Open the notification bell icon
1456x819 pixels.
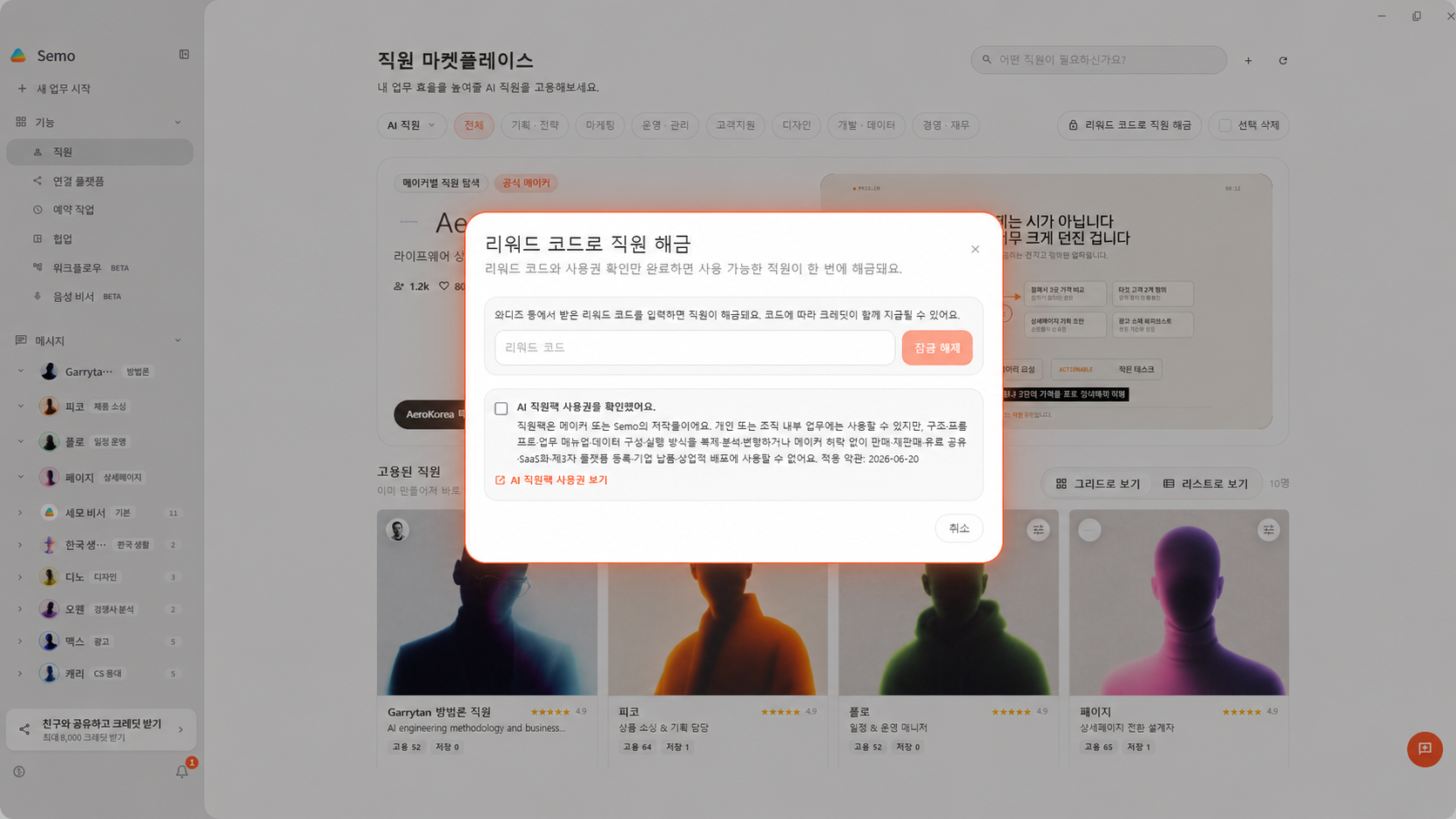coord(182,771)
